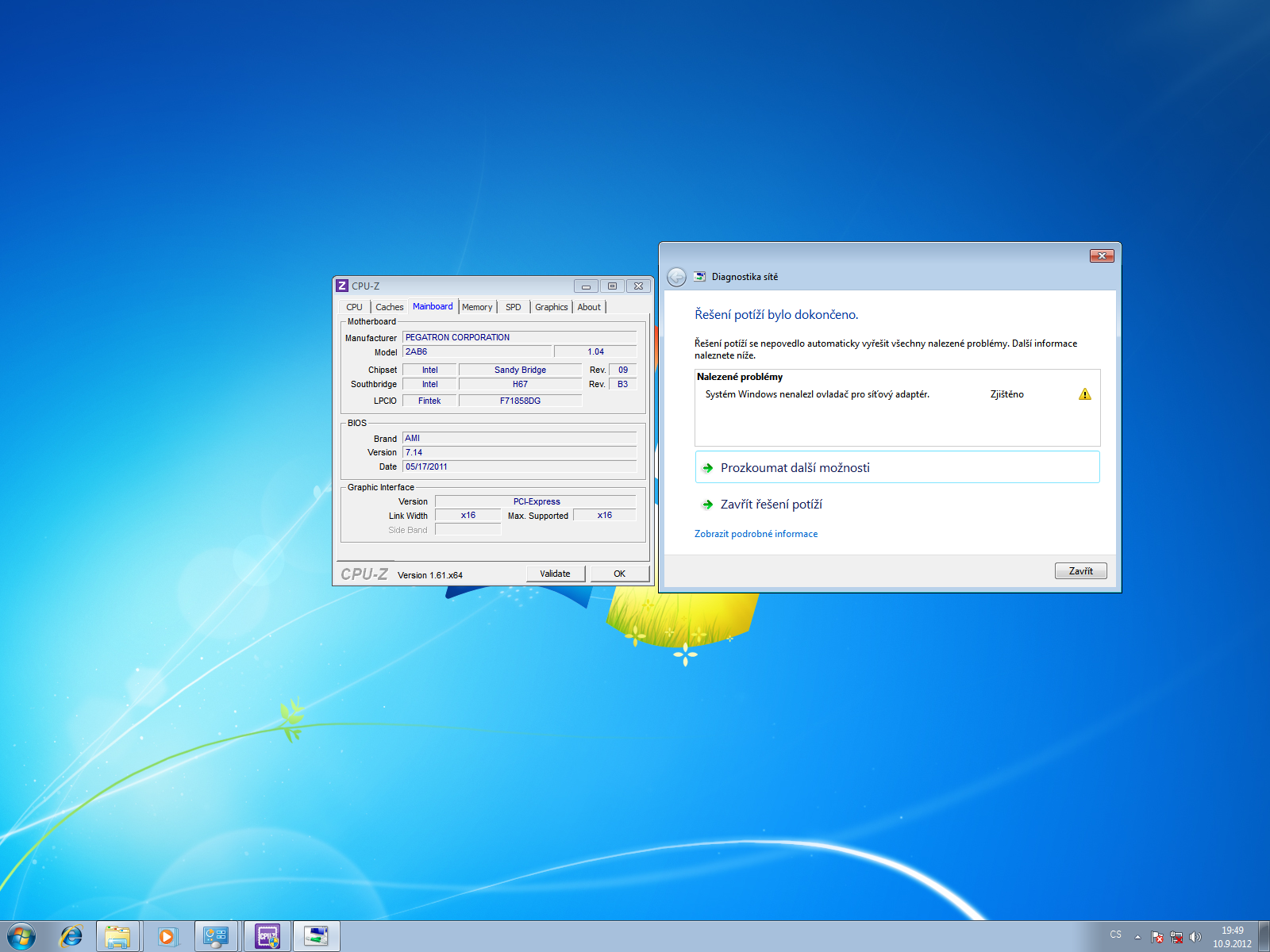The image size is (1270, 952).
Task: Click the BIOS brand AMI field
Action: coord(519,438)
